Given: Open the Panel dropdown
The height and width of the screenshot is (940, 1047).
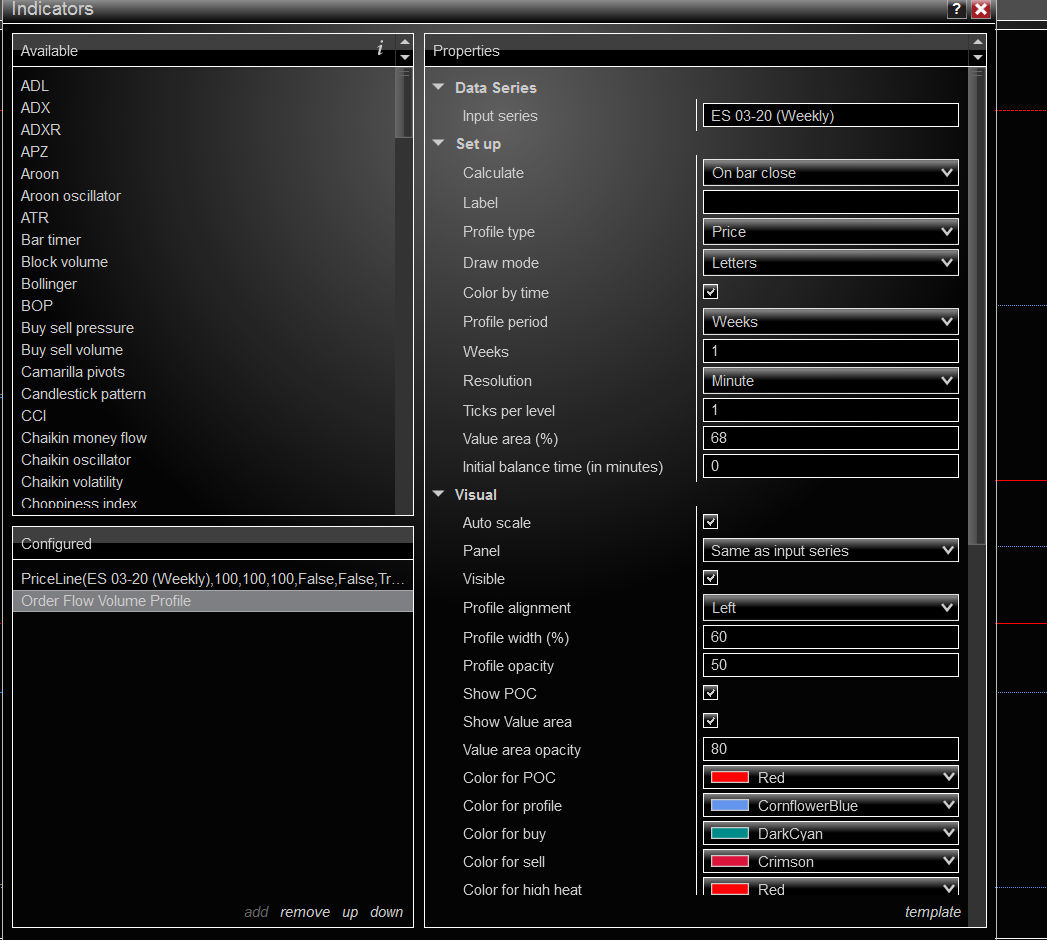Looking at the screenshot, I should pyautogui.click(x=831, y=551).
